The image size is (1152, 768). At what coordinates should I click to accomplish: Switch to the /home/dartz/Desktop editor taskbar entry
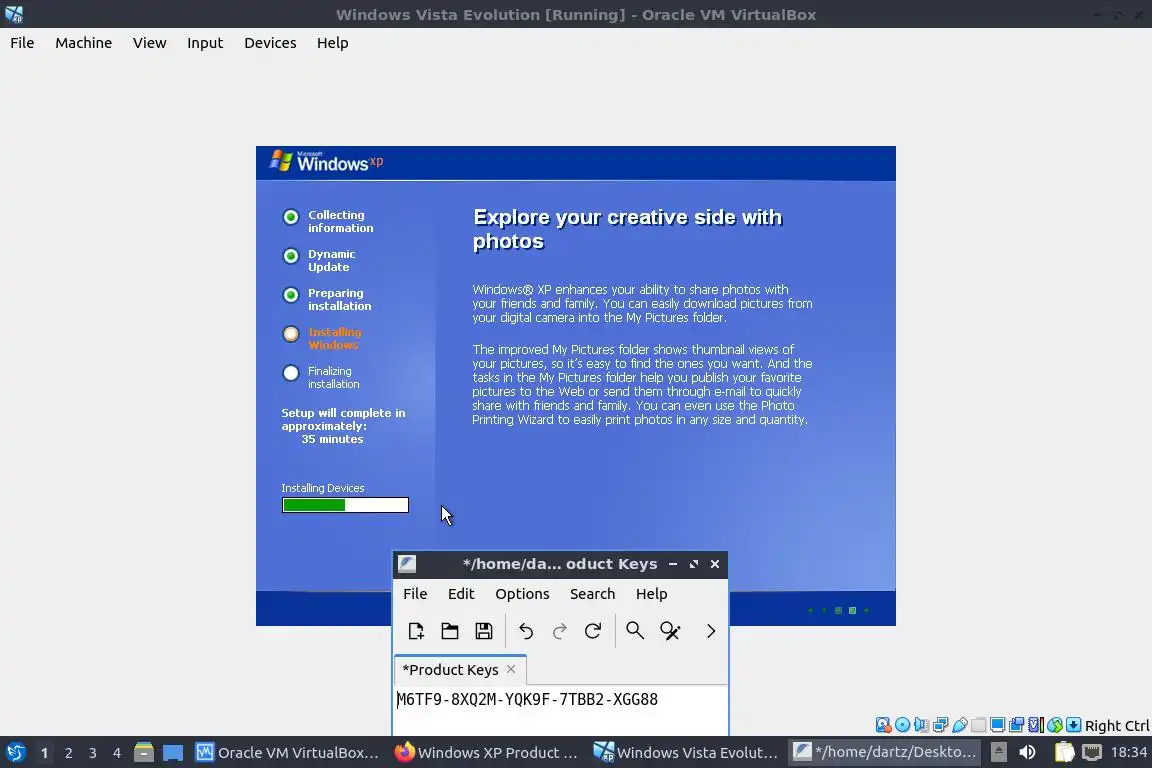tap(885, 753)
